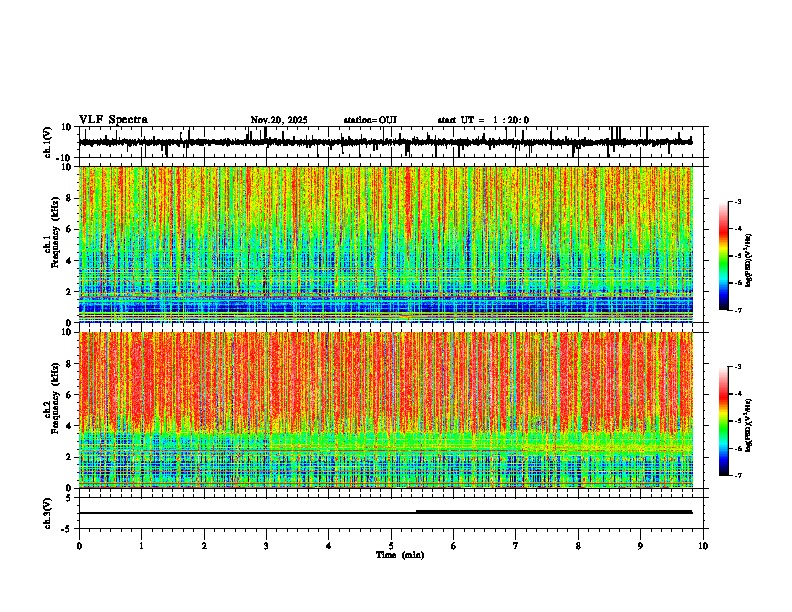Click the 'ch.1(V)' waveform axis label
792x612 pixels.
point(48,142)
